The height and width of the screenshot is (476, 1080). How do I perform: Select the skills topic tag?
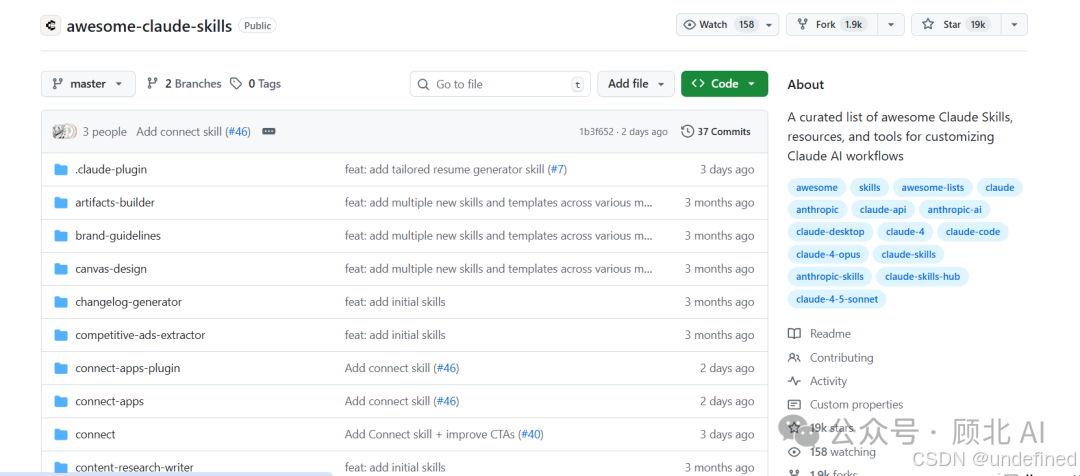click(x=870, y=187)
